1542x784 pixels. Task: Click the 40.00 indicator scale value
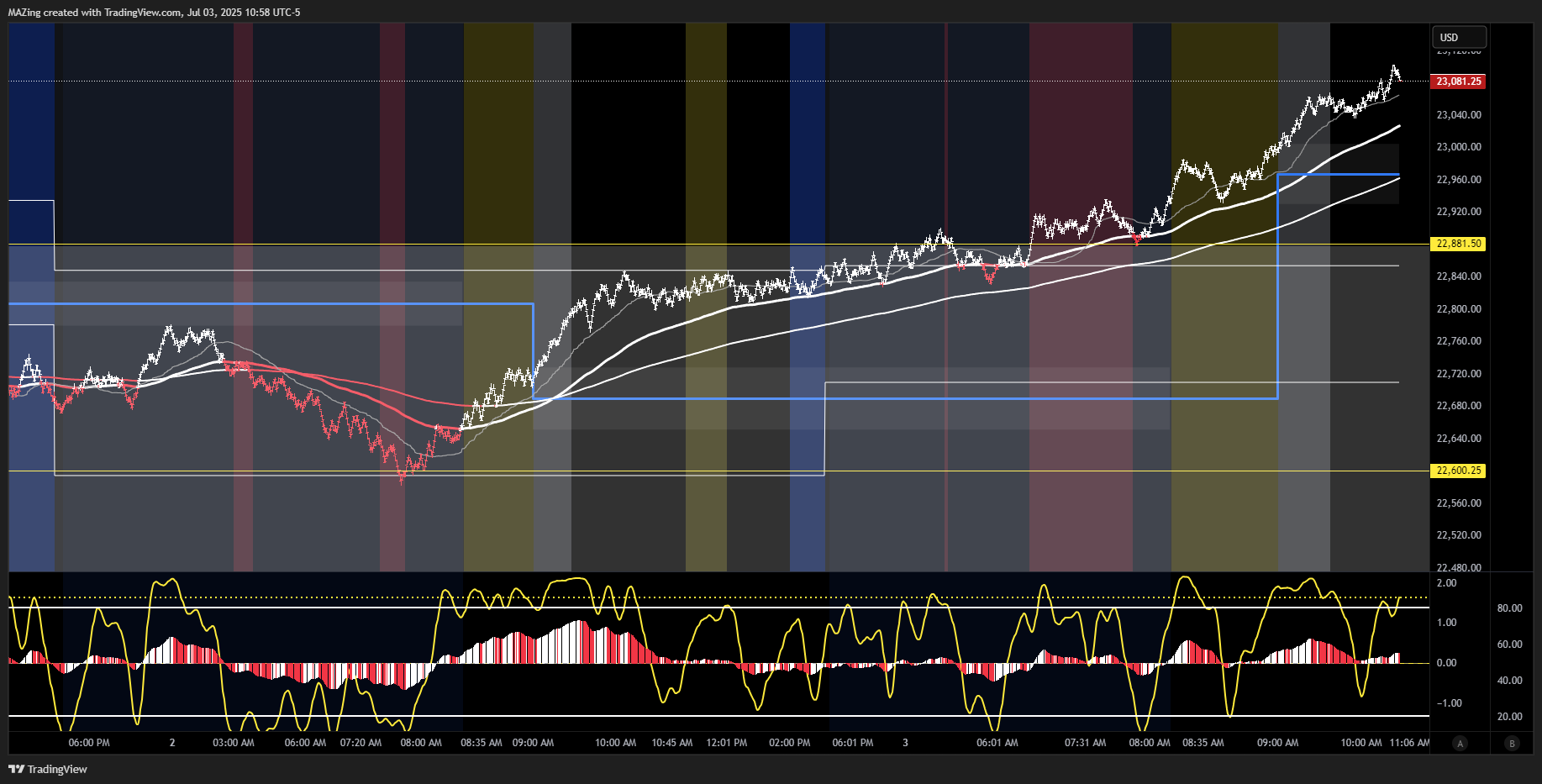1509,681
